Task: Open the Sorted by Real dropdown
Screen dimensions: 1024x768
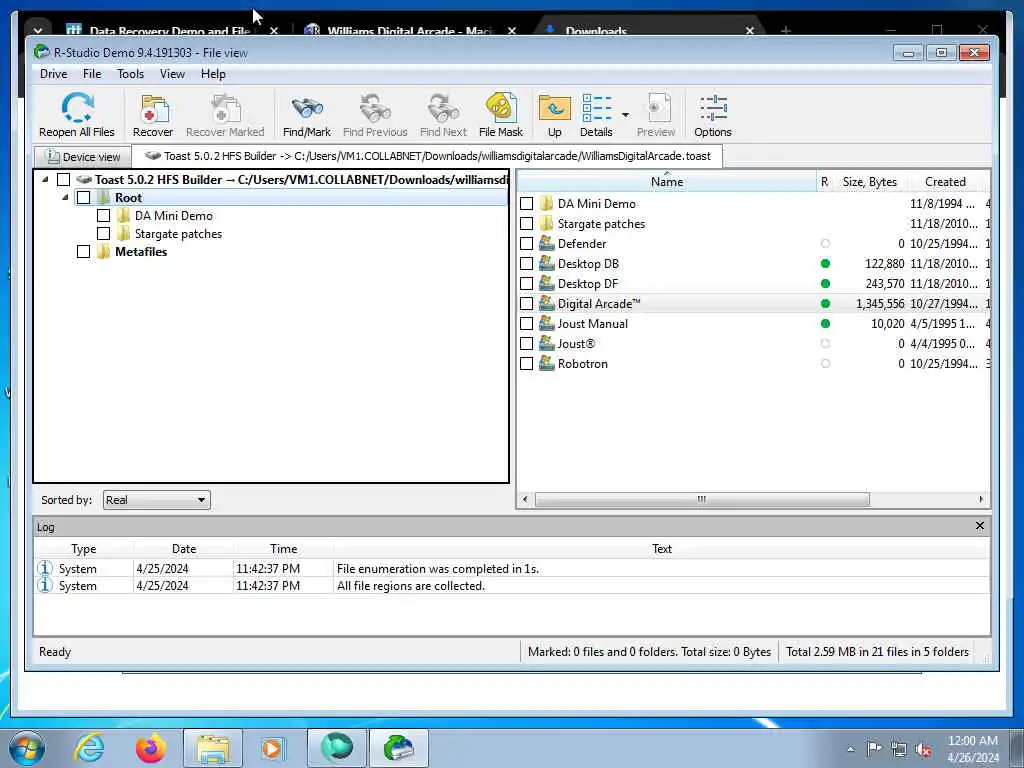Action: 157,500
